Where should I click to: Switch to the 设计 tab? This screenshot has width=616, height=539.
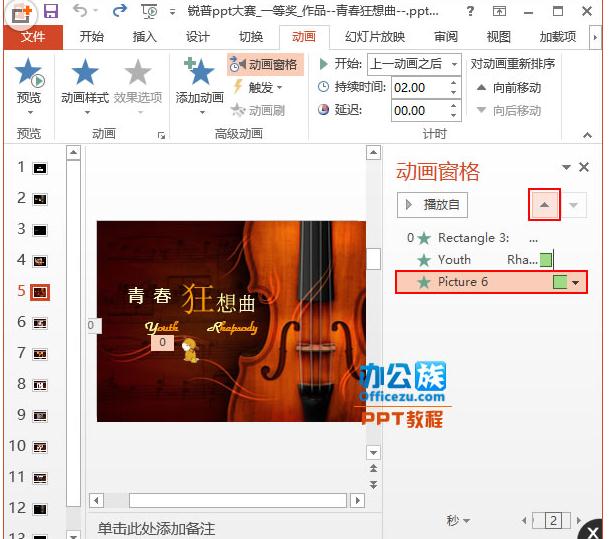coord(198,37)
